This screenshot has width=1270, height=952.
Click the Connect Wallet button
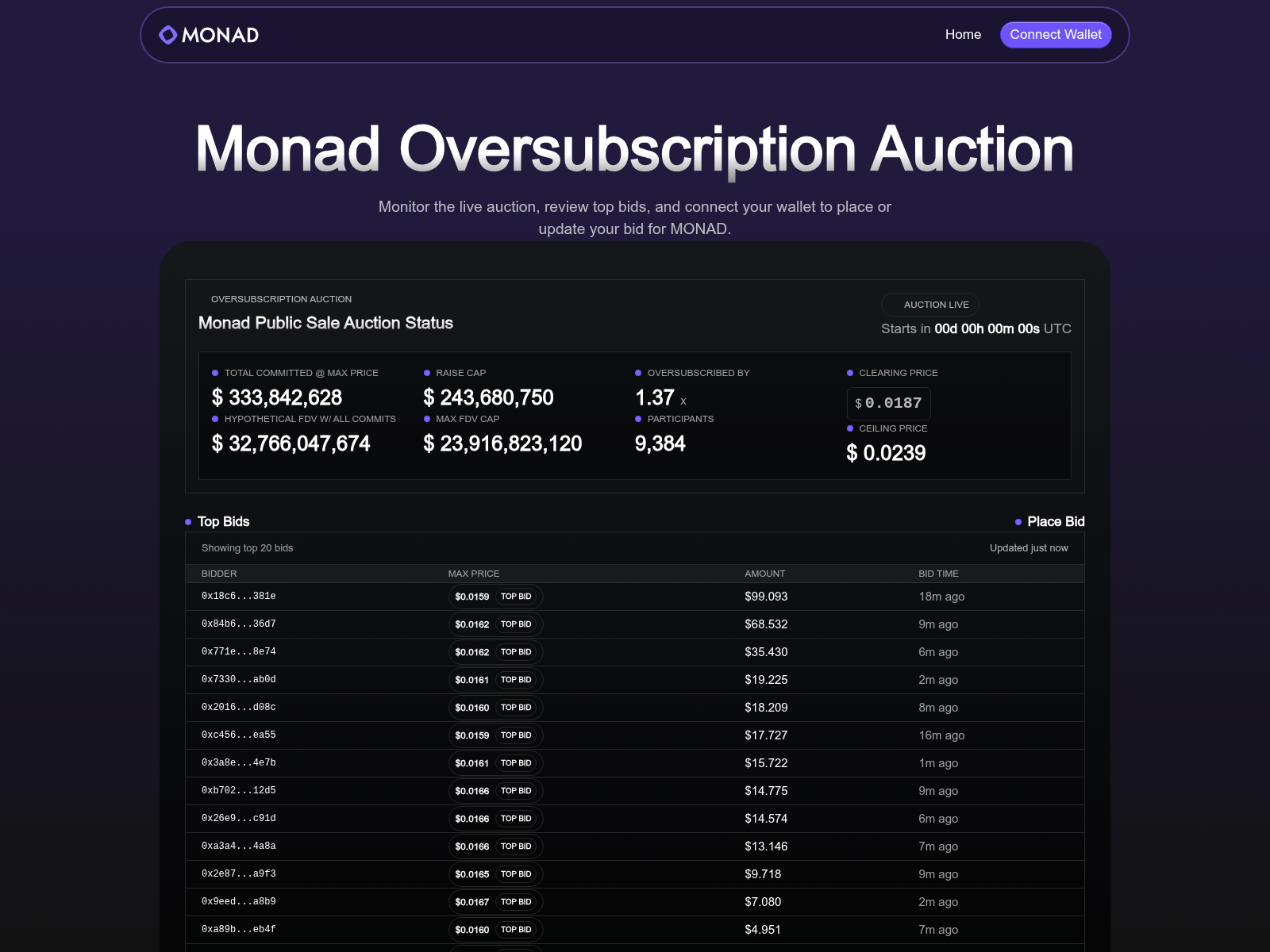(x=1056, y=34)
